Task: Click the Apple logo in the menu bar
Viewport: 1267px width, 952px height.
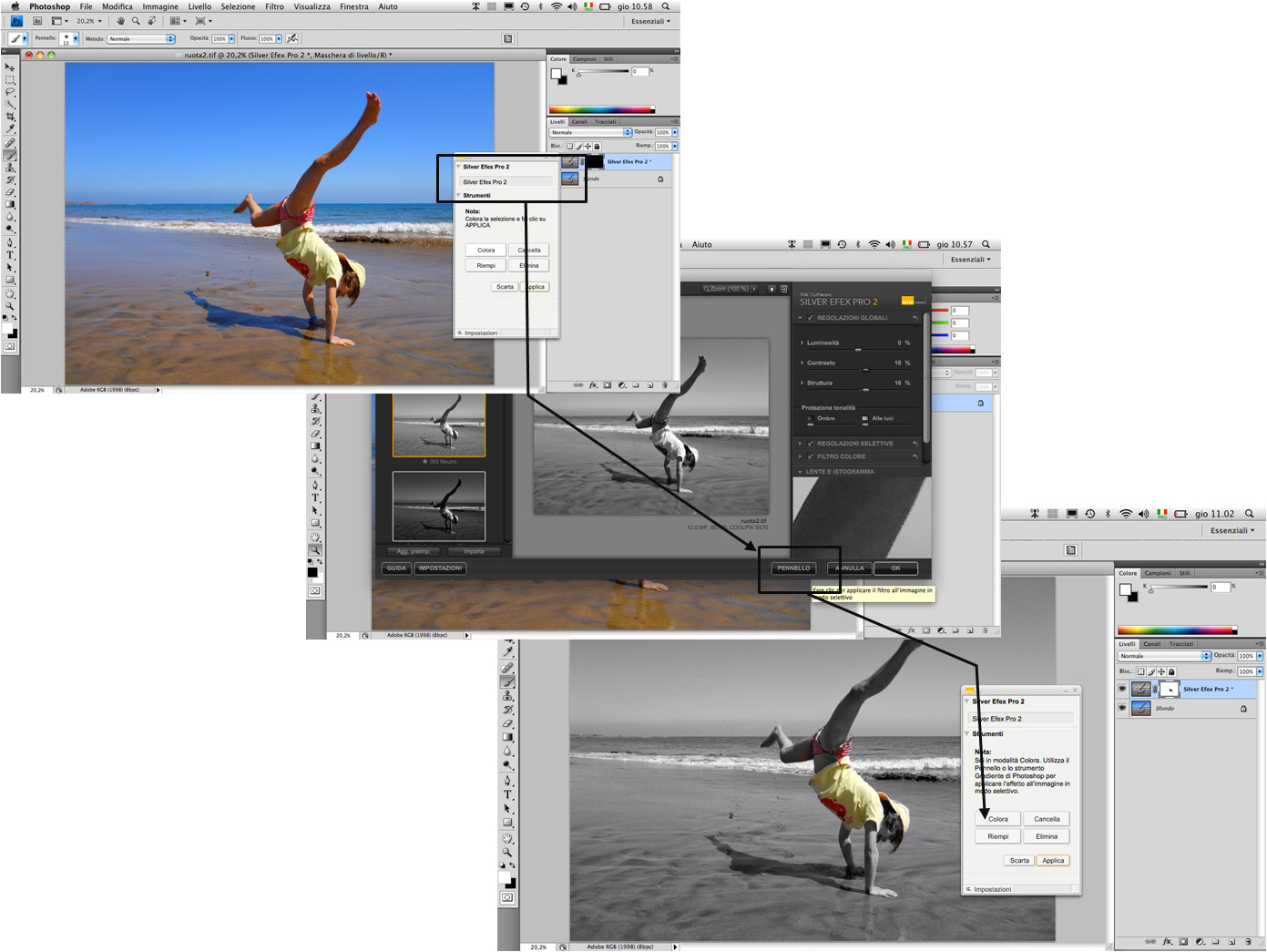Action: (x=15, y=6)
